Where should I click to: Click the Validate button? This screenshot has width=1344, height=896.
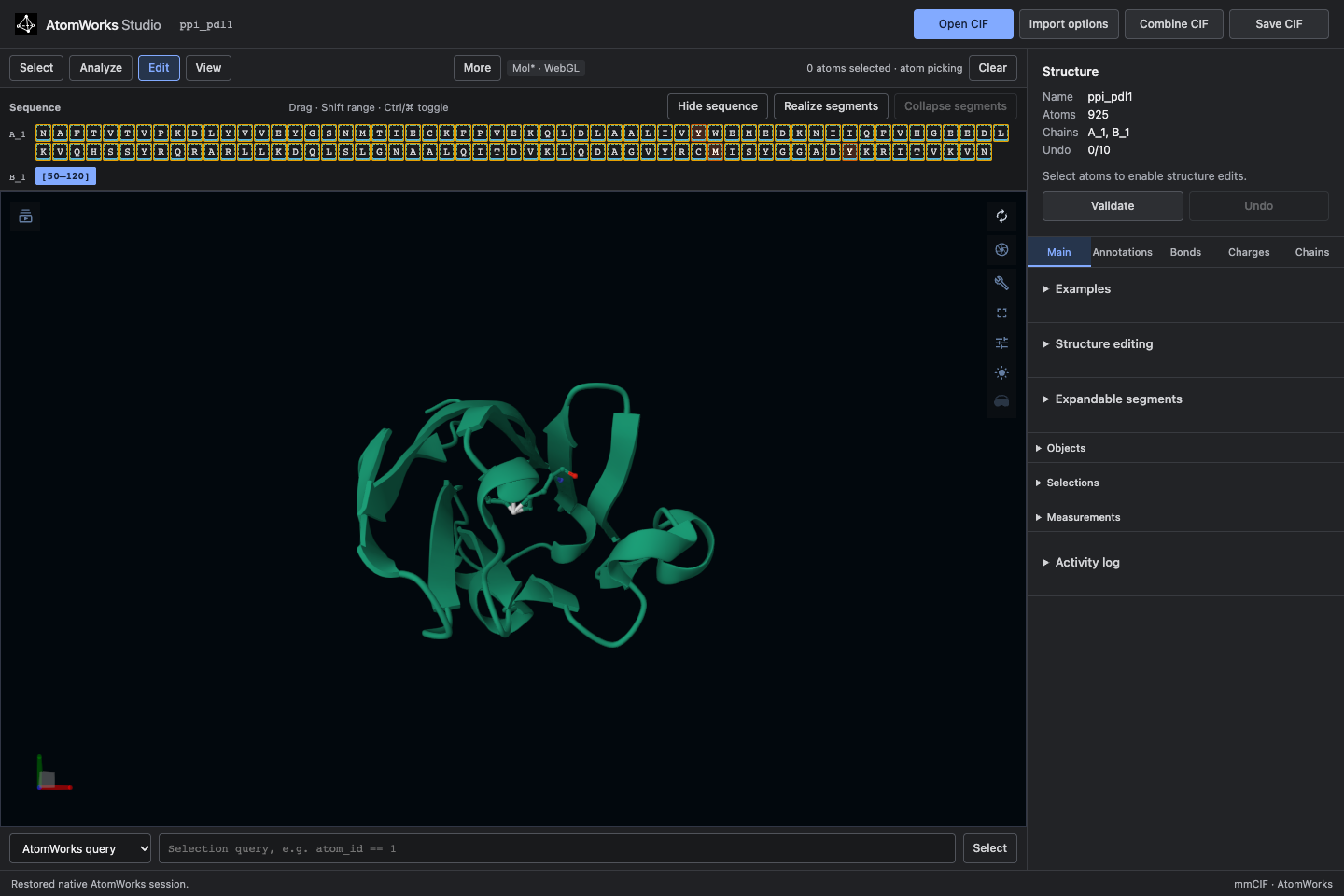click(x=1113, y=206)
